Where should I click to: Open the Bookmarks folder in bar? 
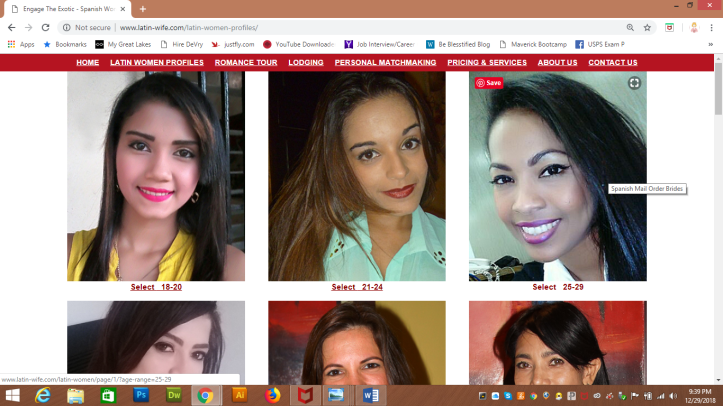65,44
